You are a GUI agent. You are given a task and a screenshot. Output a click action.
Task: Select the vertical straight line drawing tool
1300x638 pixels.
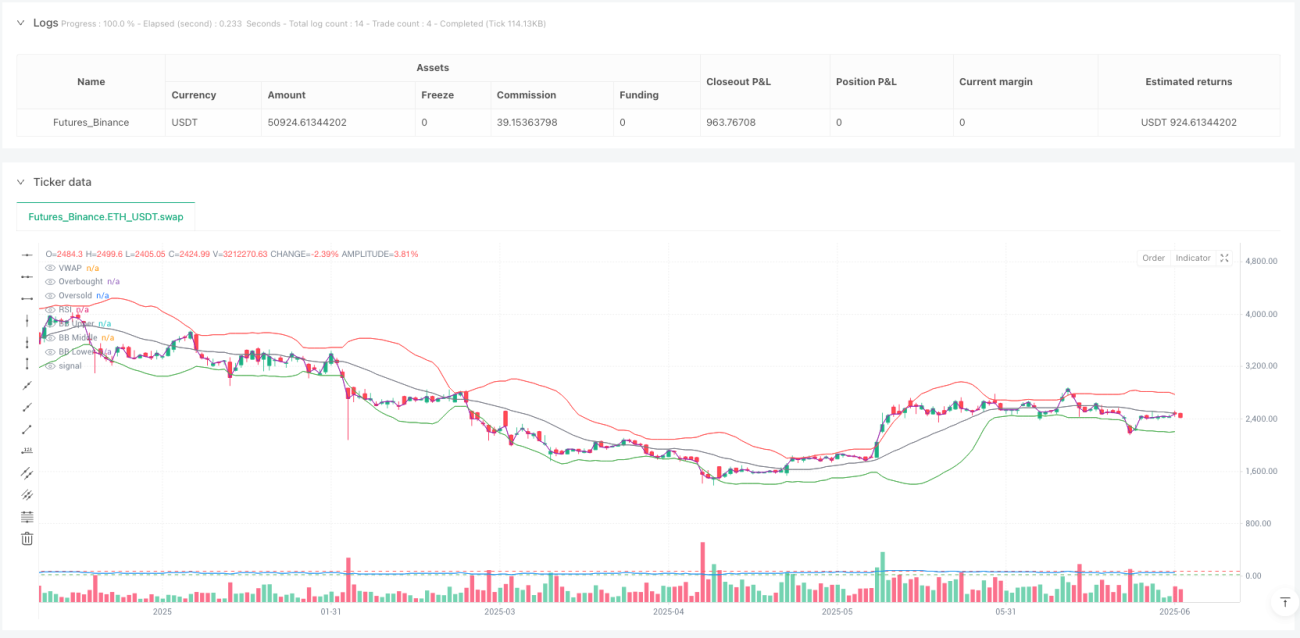pyautogui.click(x=27, y=320)
